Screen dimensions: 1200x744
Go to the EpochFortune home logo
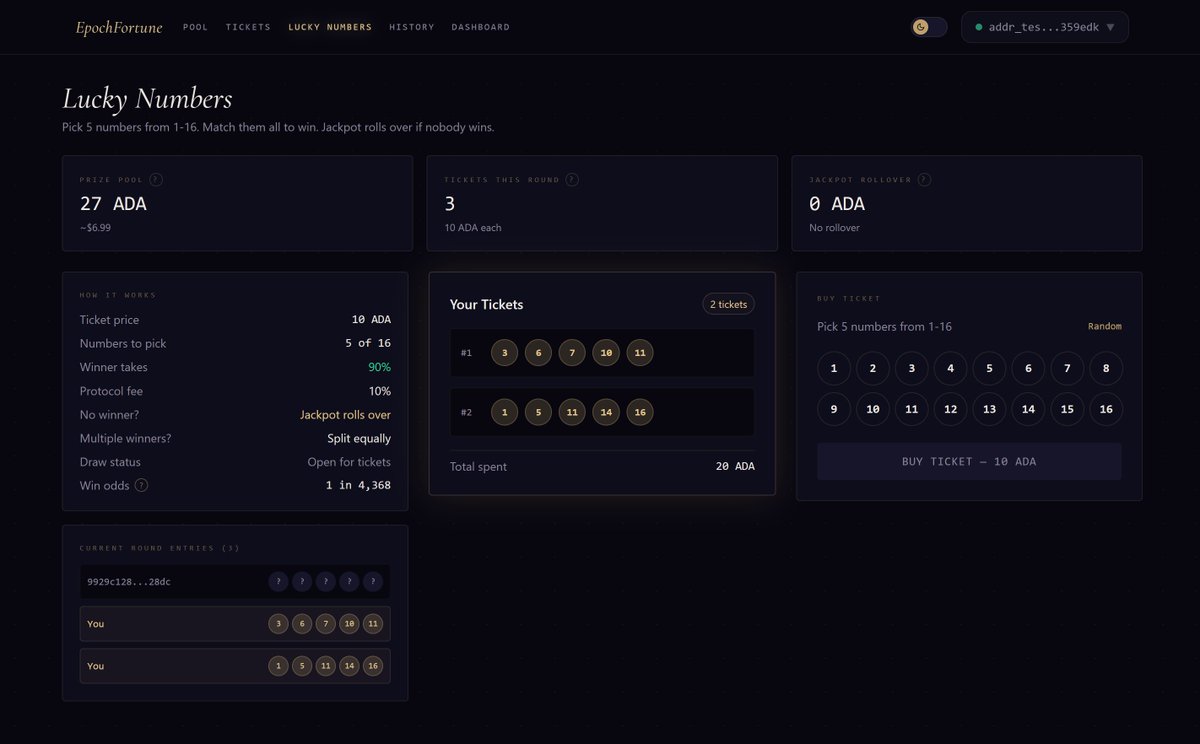coord(119,27)
